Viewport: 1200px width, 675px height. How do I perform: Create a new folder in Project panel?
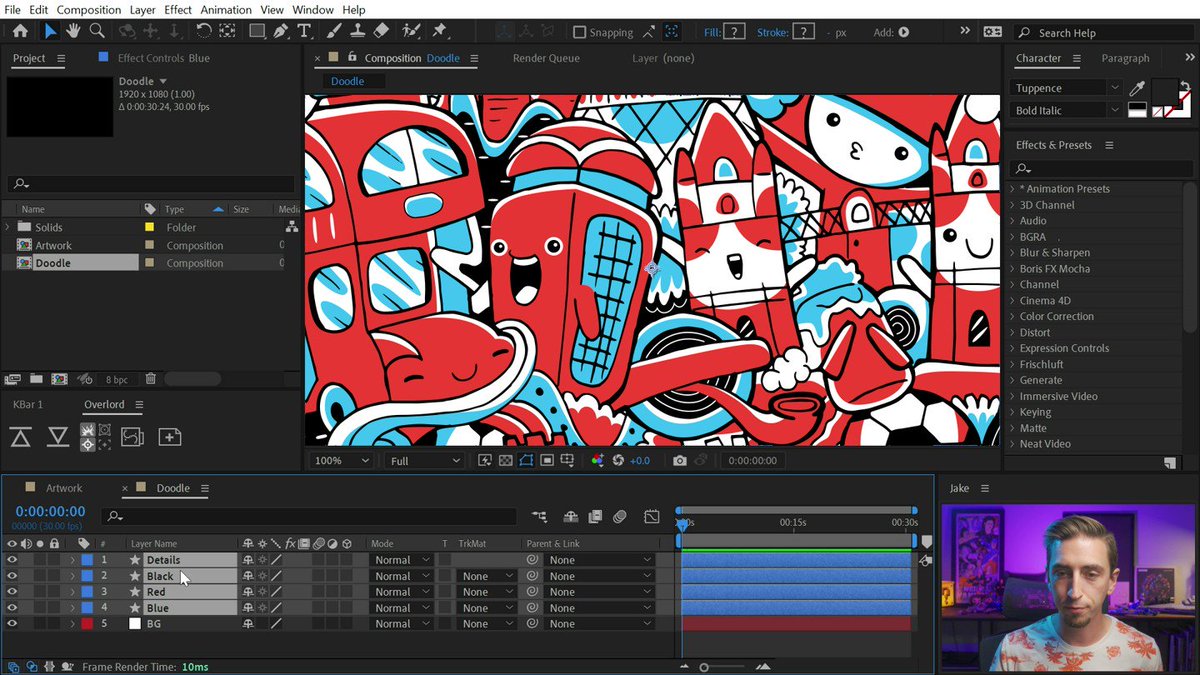point(36,379)
